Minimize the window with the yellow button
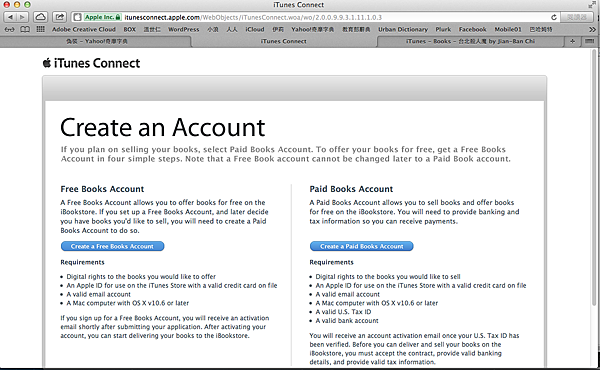 coord(17,5)
